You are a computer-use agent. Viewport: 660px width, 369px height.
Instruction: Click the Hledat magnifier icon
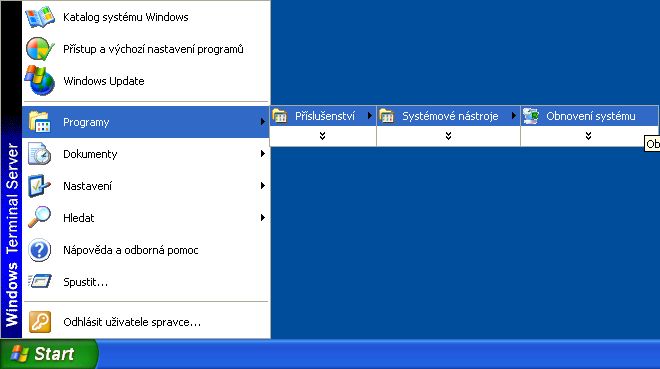pyautogui.click(x=40, y=217)
